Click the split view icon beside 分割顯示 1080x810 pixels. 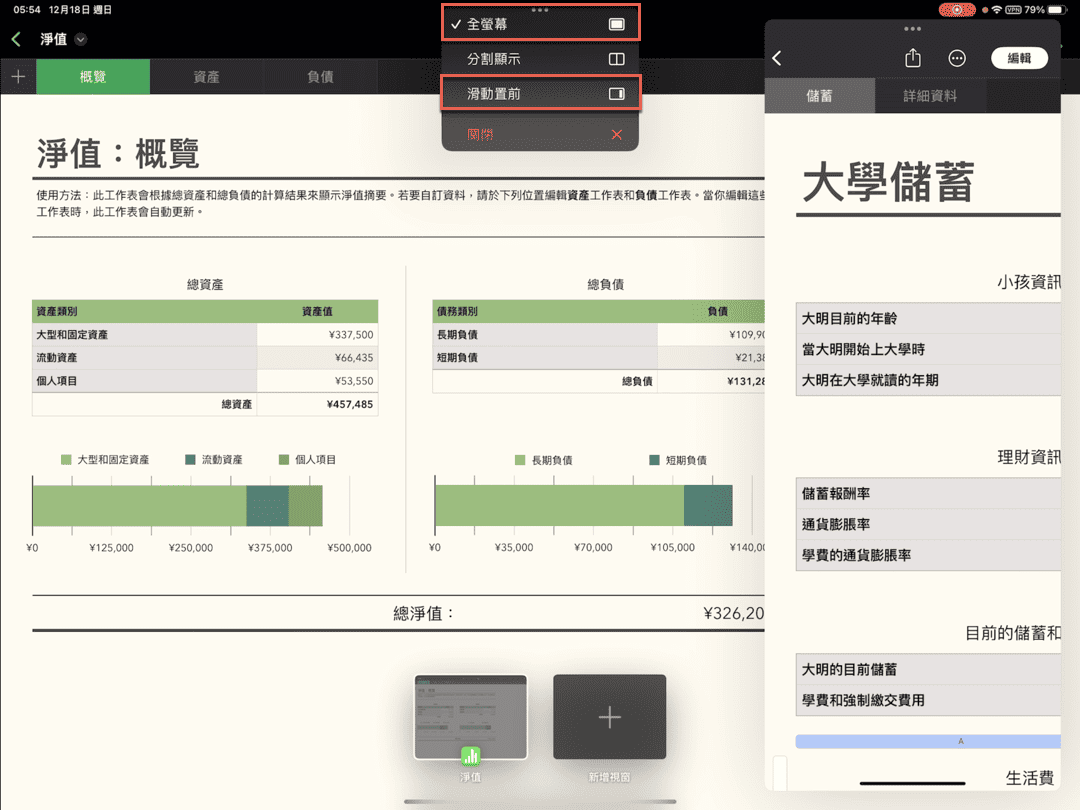pos(616,59)
